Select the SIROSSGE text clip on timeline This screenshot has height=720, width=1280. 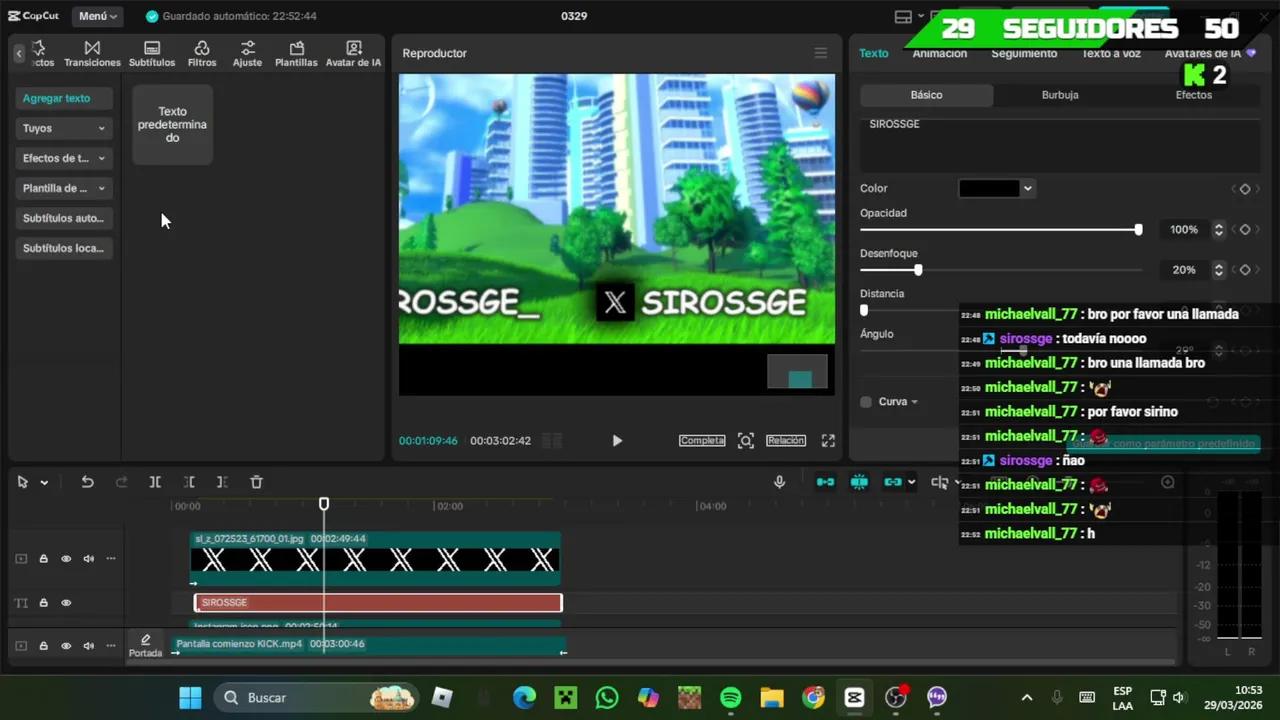[378, 602]
